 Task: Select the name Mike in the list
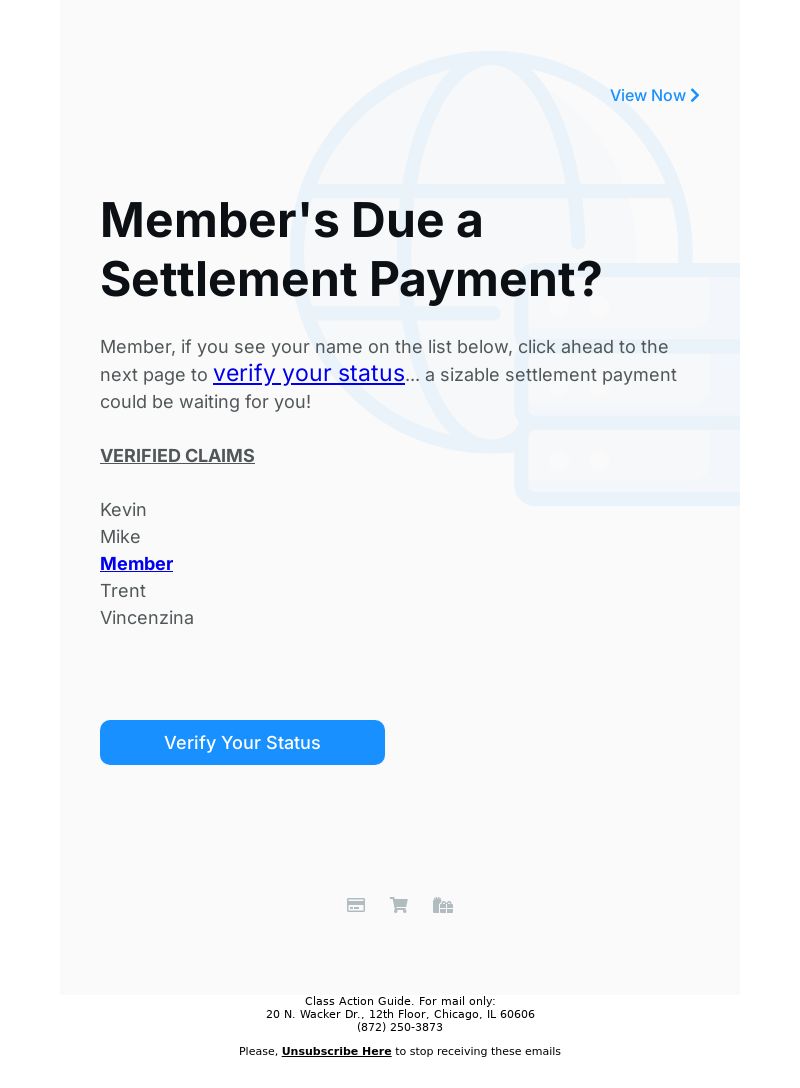coord(120,537)
